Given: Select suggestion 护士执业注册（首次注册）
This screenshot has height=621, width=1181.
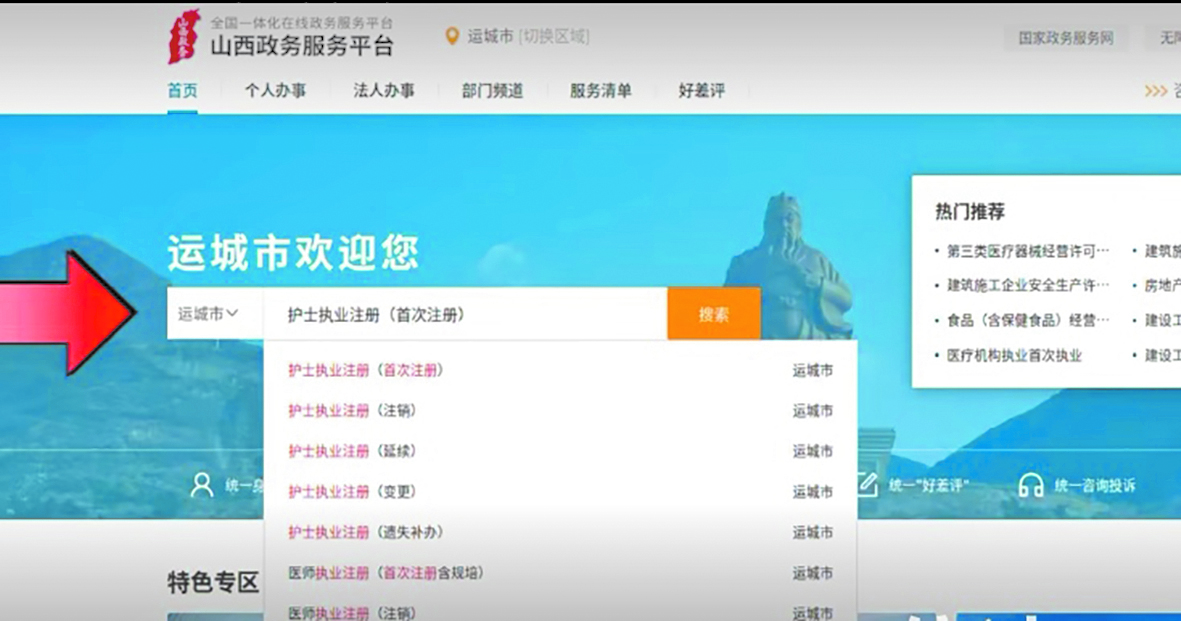Looking at the screenshot, I should pyautogui.click(x=366, y=370).
